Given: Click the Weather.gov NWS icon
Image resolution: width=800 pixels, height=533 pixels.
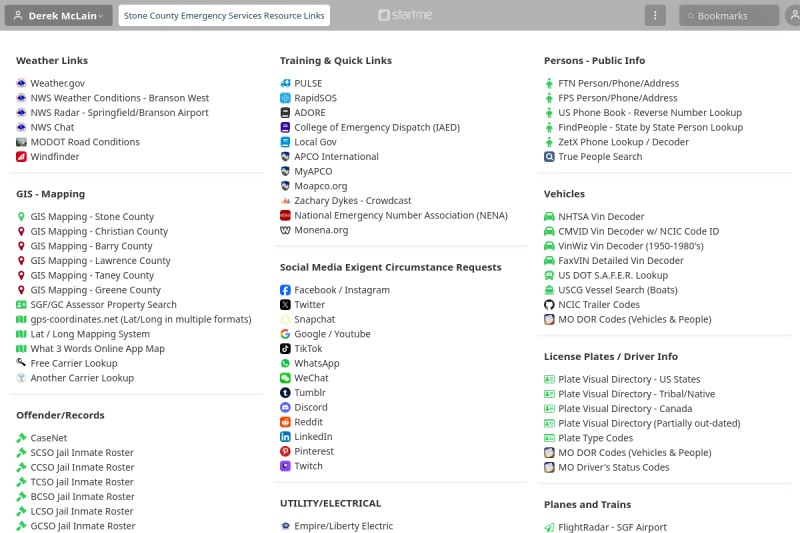Looking at the screenshot, I should pos(21,83).
